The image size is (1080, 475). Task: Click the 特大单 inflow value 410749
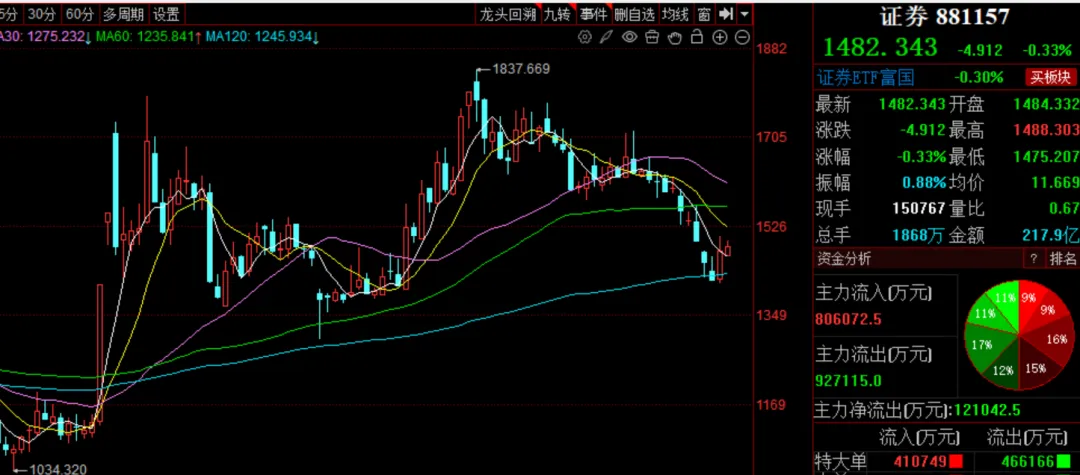coord(921,461)
